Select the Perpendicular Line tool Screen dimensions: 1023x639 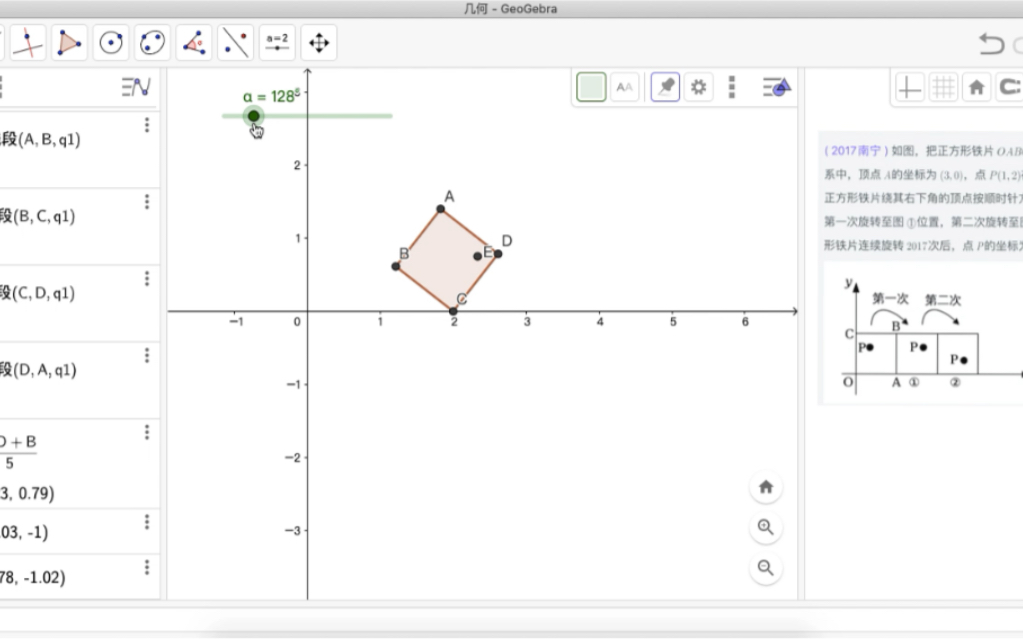point(27,43)
